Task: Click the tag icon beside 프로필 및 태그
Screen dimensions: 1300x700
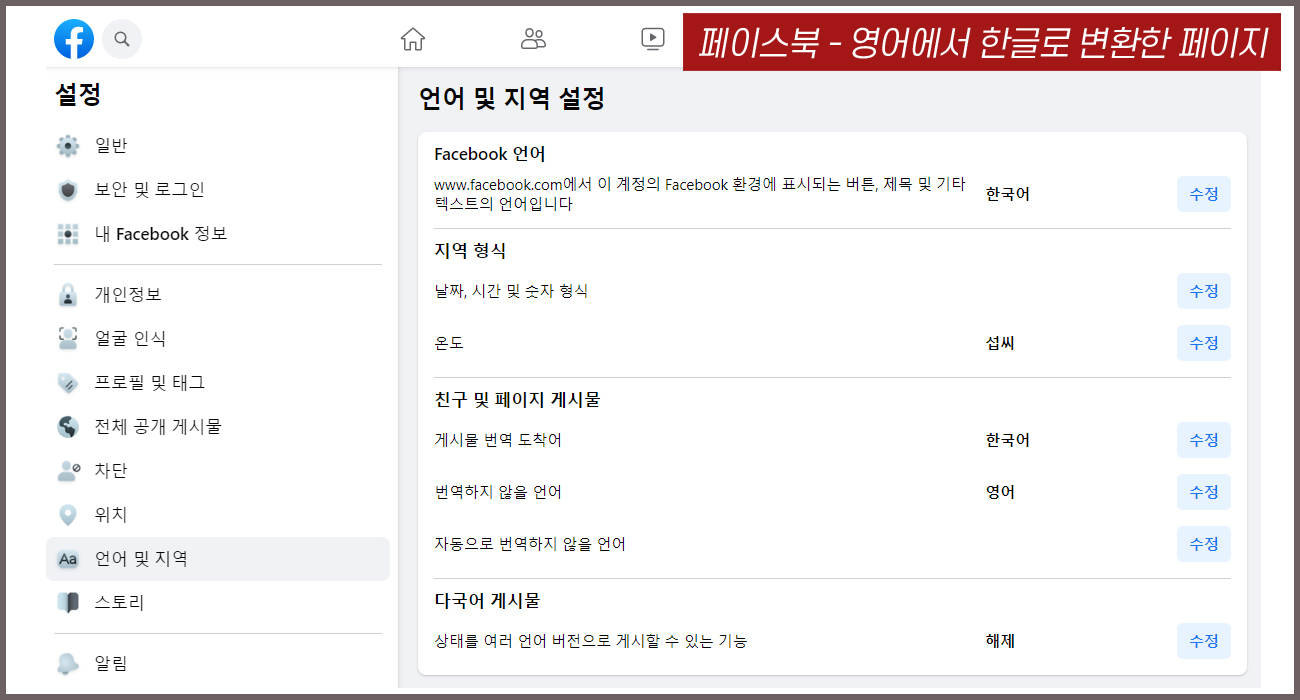Action: tap(68, 383)
